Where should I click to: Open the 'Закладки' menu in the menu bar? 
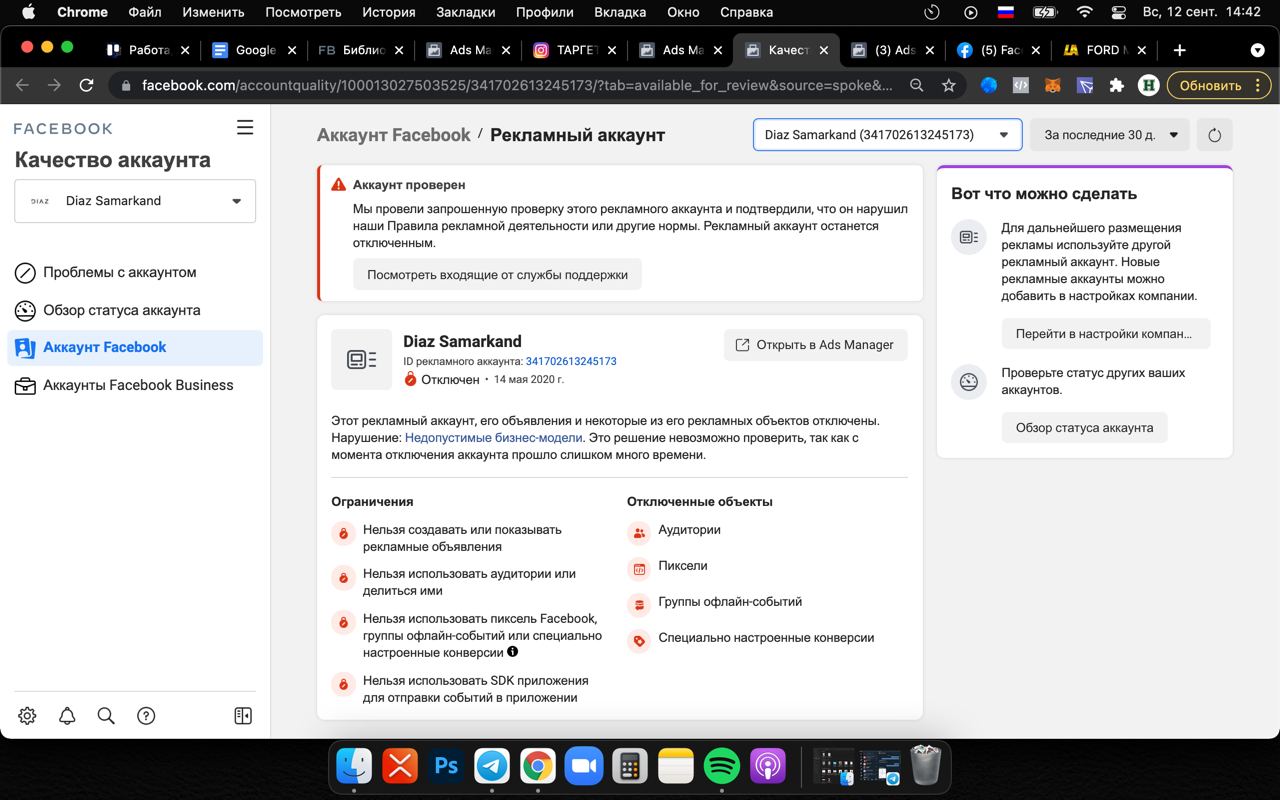pyautogui.click(x=465, y=12)
